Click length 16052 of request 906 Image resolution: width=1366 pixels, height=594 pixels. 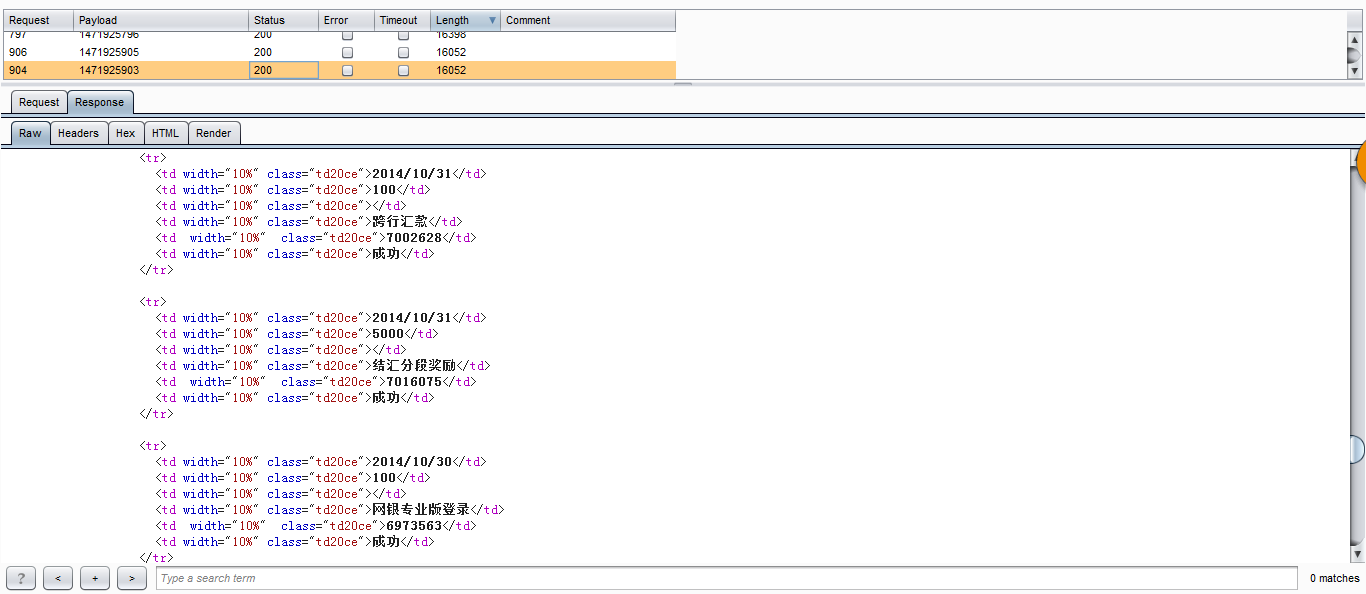(451, 52)
